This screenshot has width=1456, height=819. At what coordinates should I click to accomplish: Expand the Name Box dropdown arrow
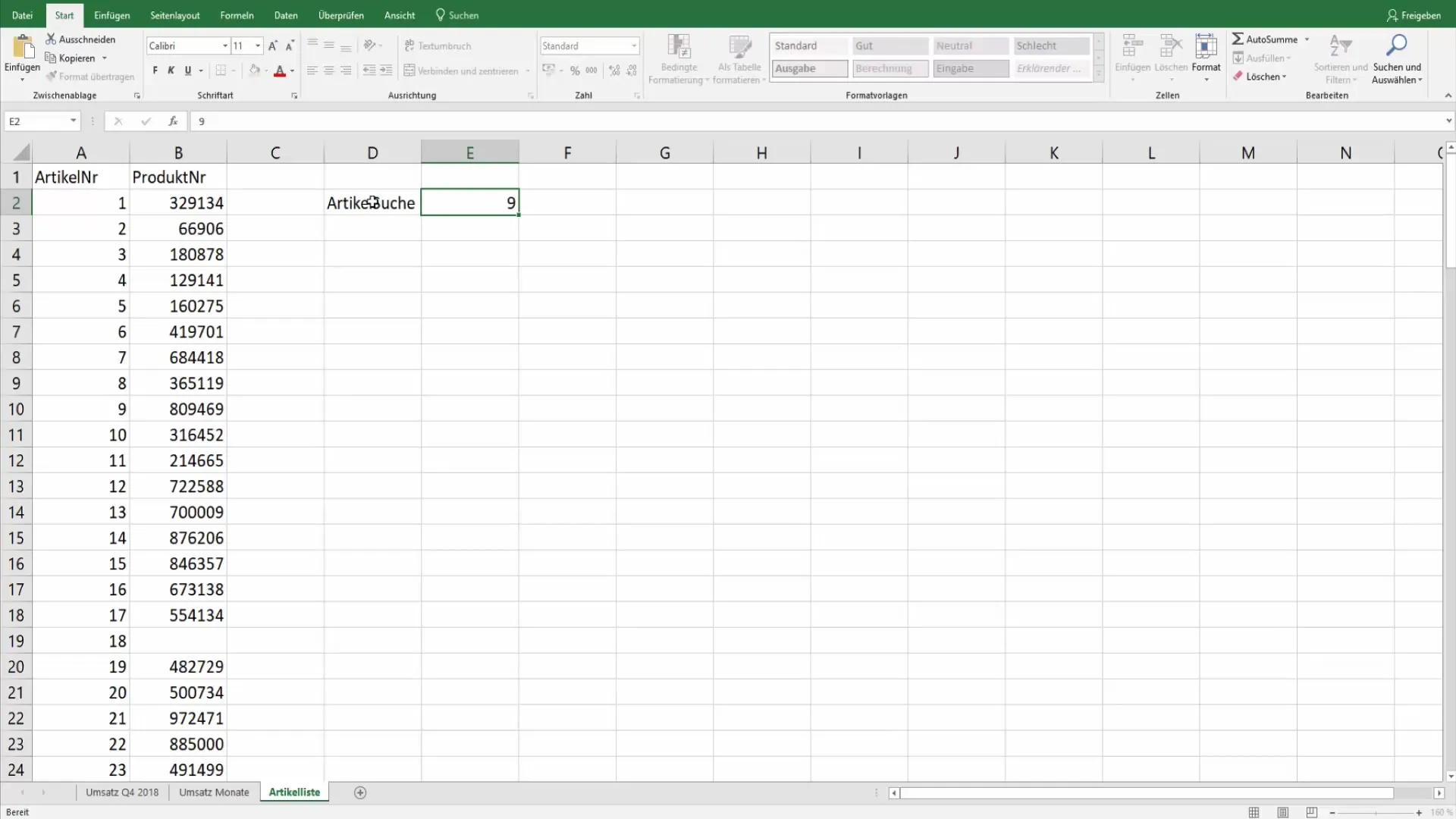[x=73, y=121]
